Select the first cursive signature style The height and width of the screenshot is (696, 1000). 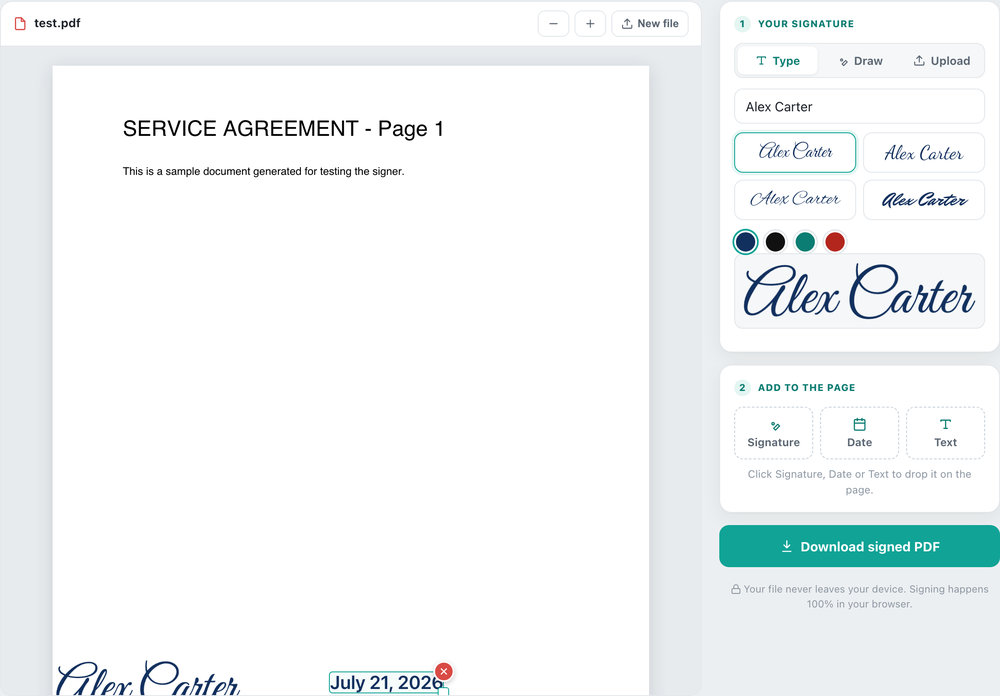(x=795, y=152)
